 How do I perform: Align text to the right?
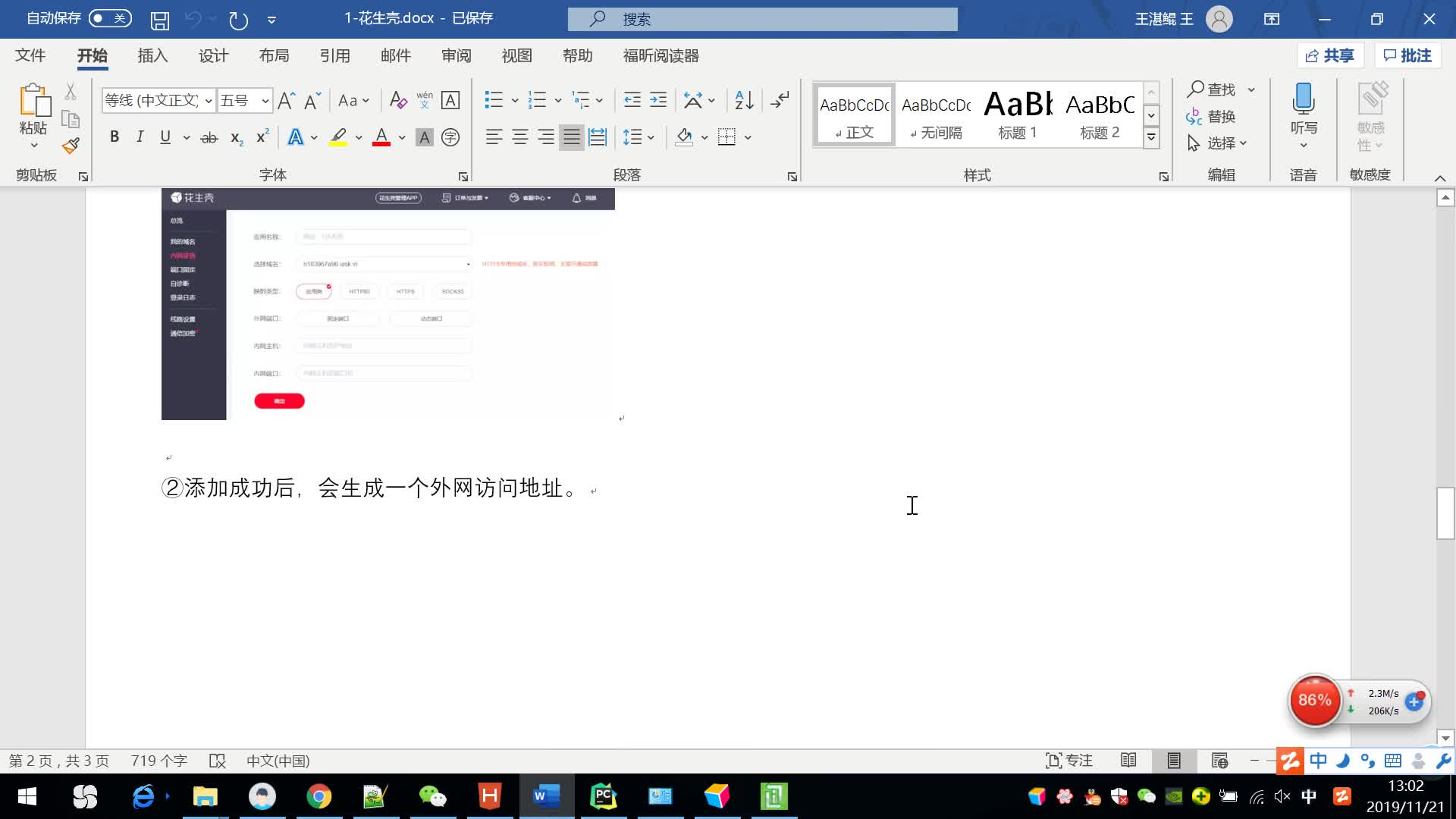(x=546, y=137)
